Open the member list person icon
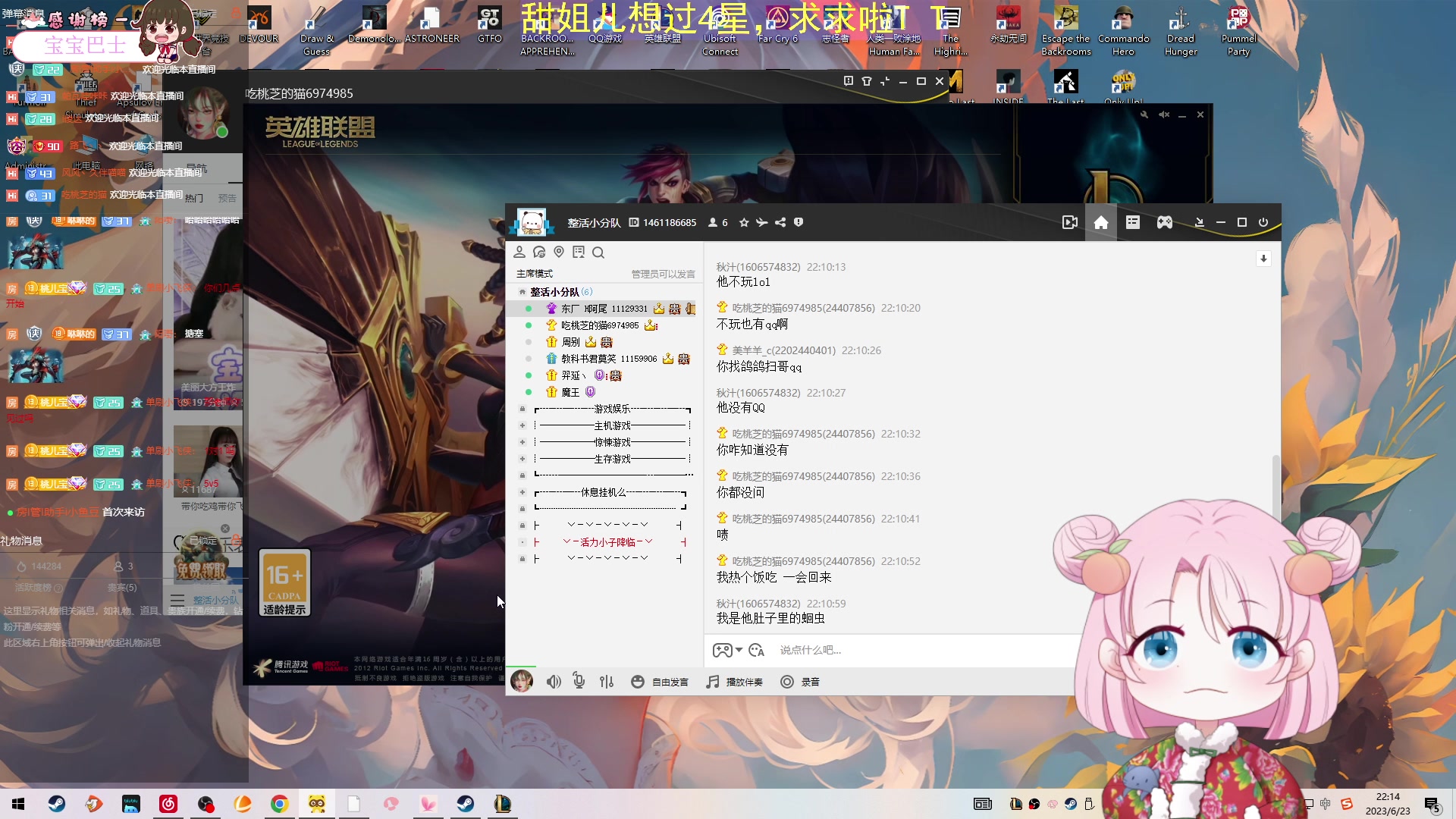The image size is (1456, 819). click(519, 252)
